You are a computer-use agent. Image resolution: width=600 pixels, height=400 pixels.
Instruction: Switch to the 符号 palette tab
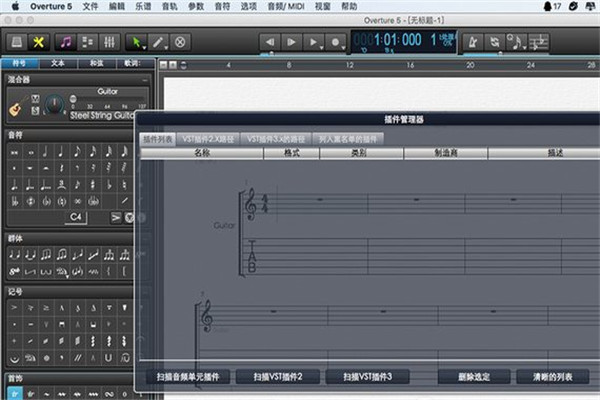20,63
